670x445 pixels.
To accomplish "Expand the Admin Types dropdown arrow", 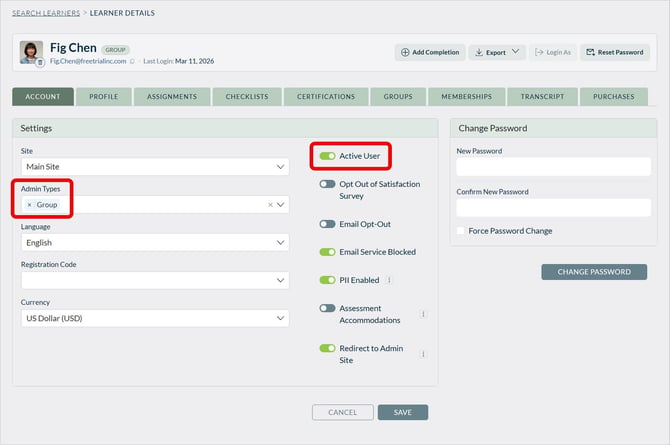I will (280, 205).
